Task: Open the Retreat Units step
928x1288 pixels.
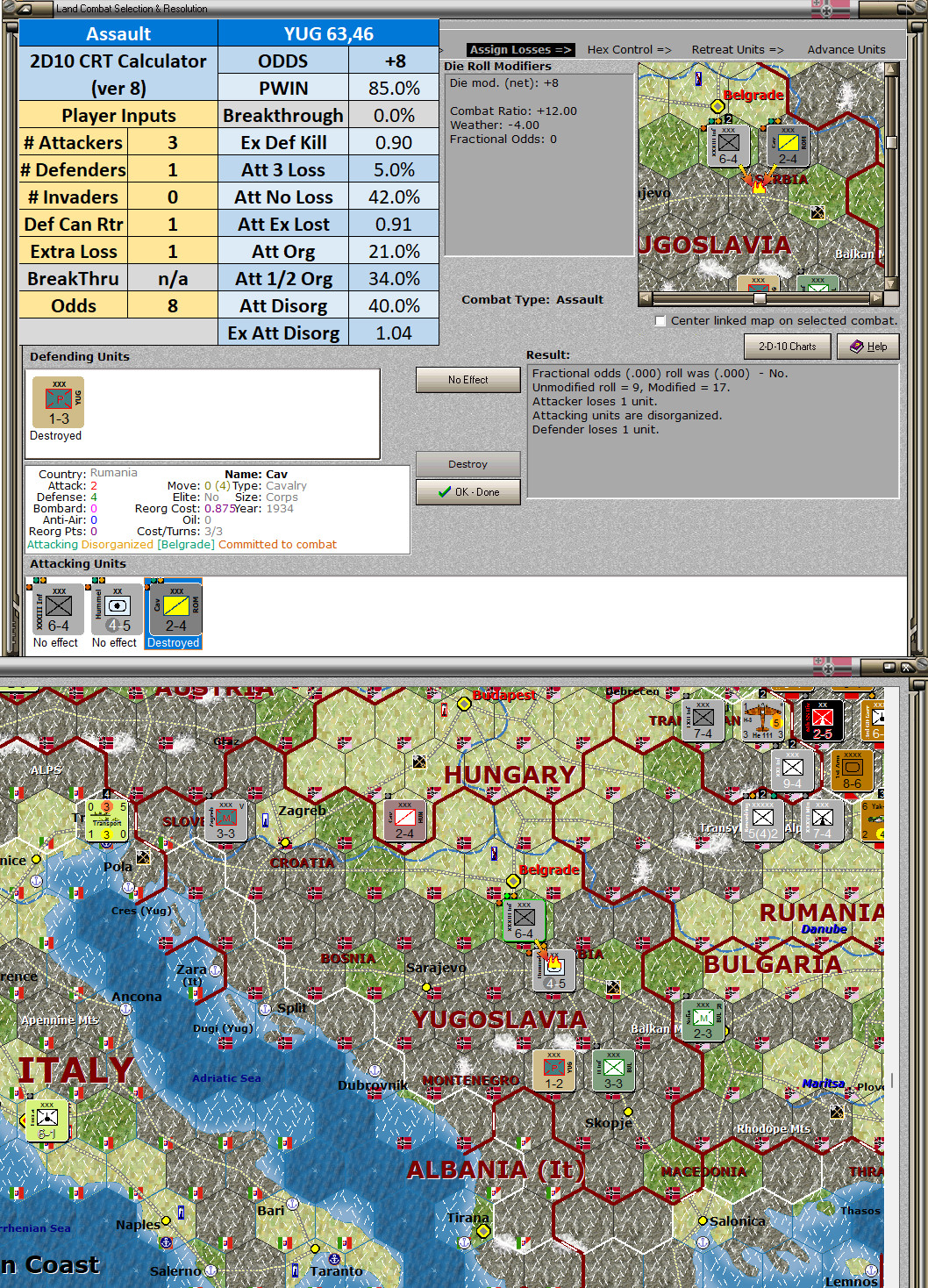Action: click(x=737, y=49)
